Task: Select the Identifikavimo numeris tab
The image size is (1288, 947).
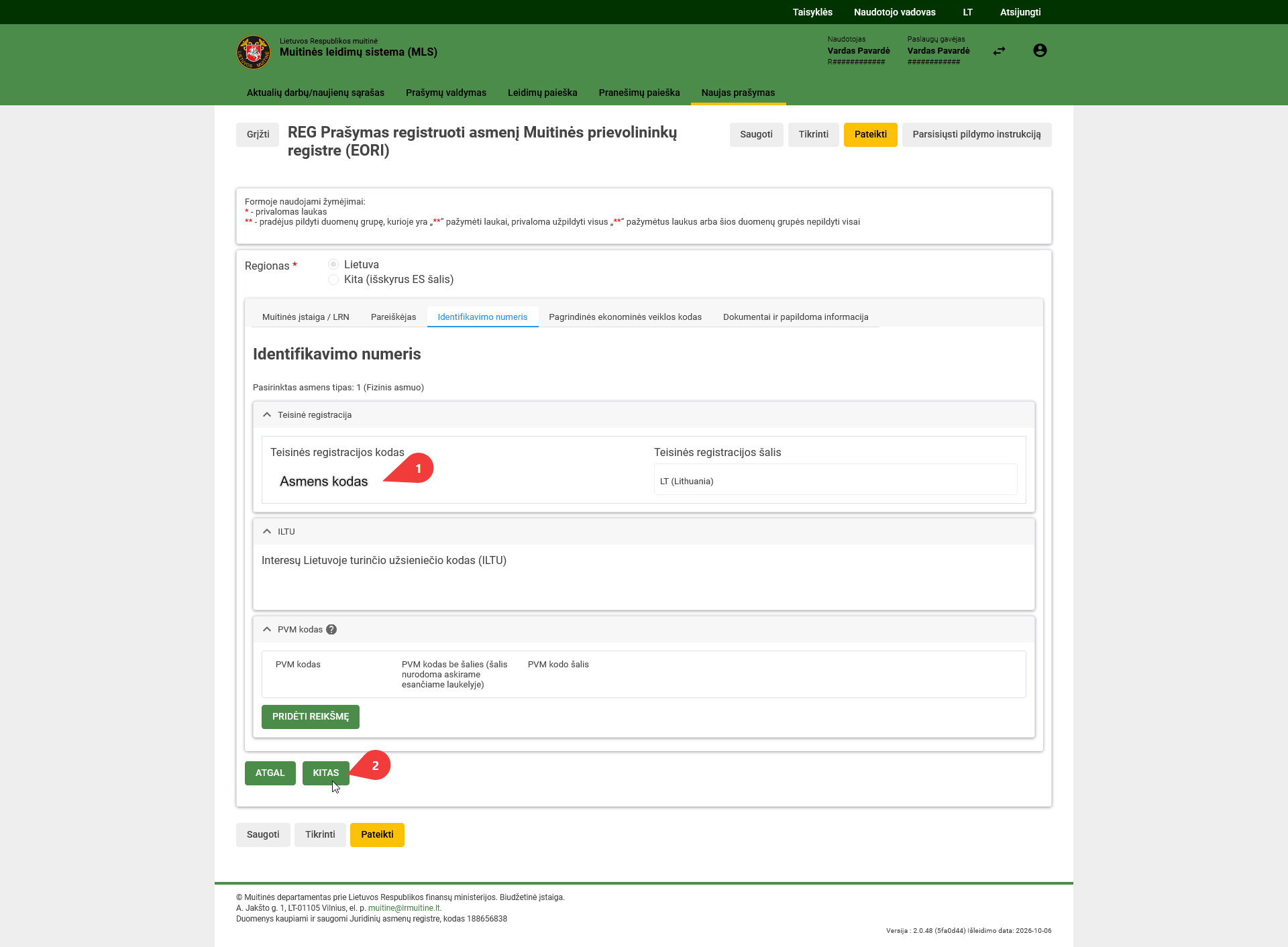Action: [482, 317]
